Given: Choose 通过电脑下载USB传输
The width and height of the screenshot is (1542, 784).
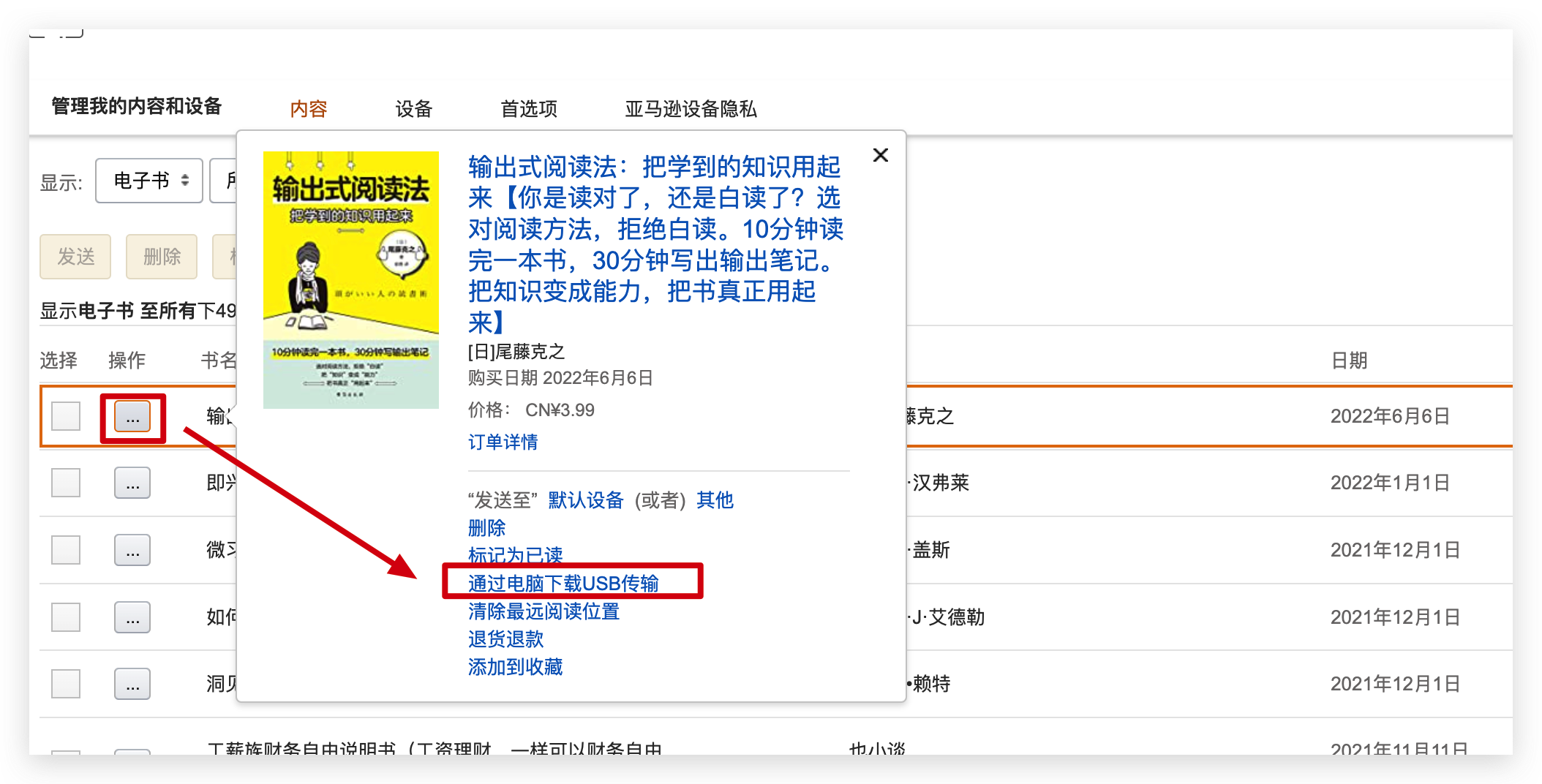Looking at the screenshot, I should 563,584.
